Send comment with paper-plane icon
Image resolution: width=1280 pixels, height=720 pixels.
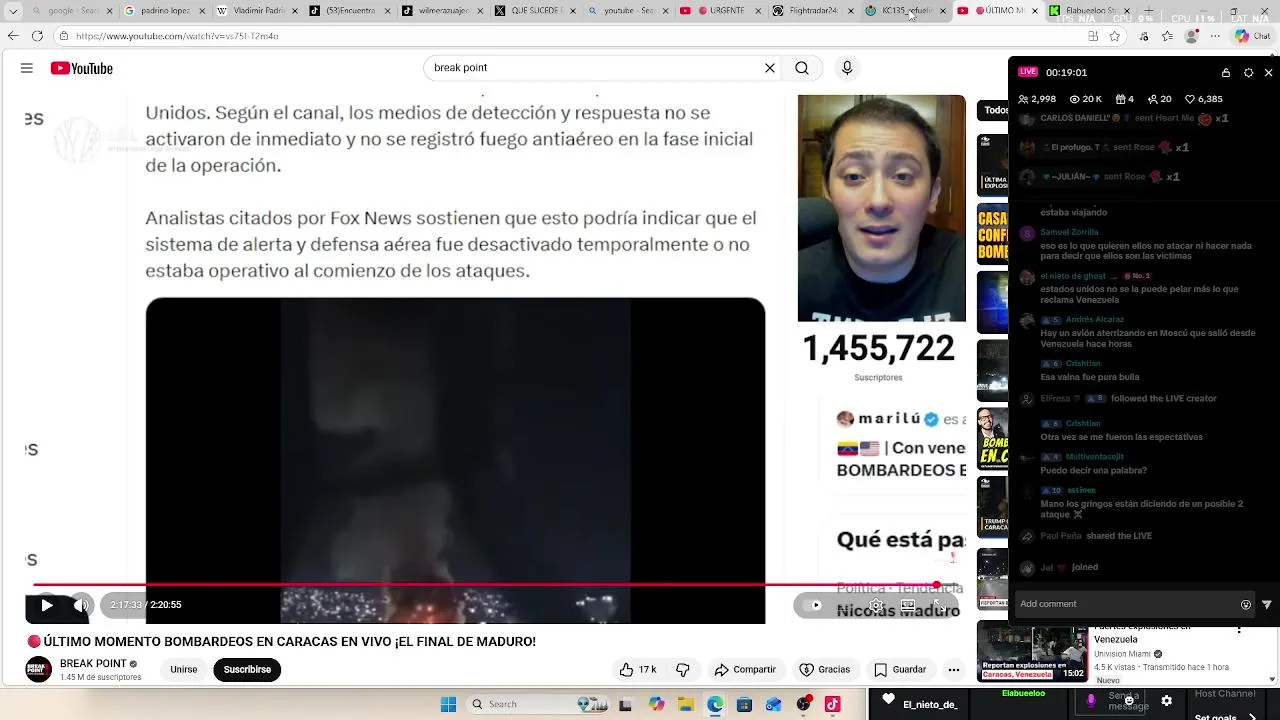click(x=1267, y=605)
